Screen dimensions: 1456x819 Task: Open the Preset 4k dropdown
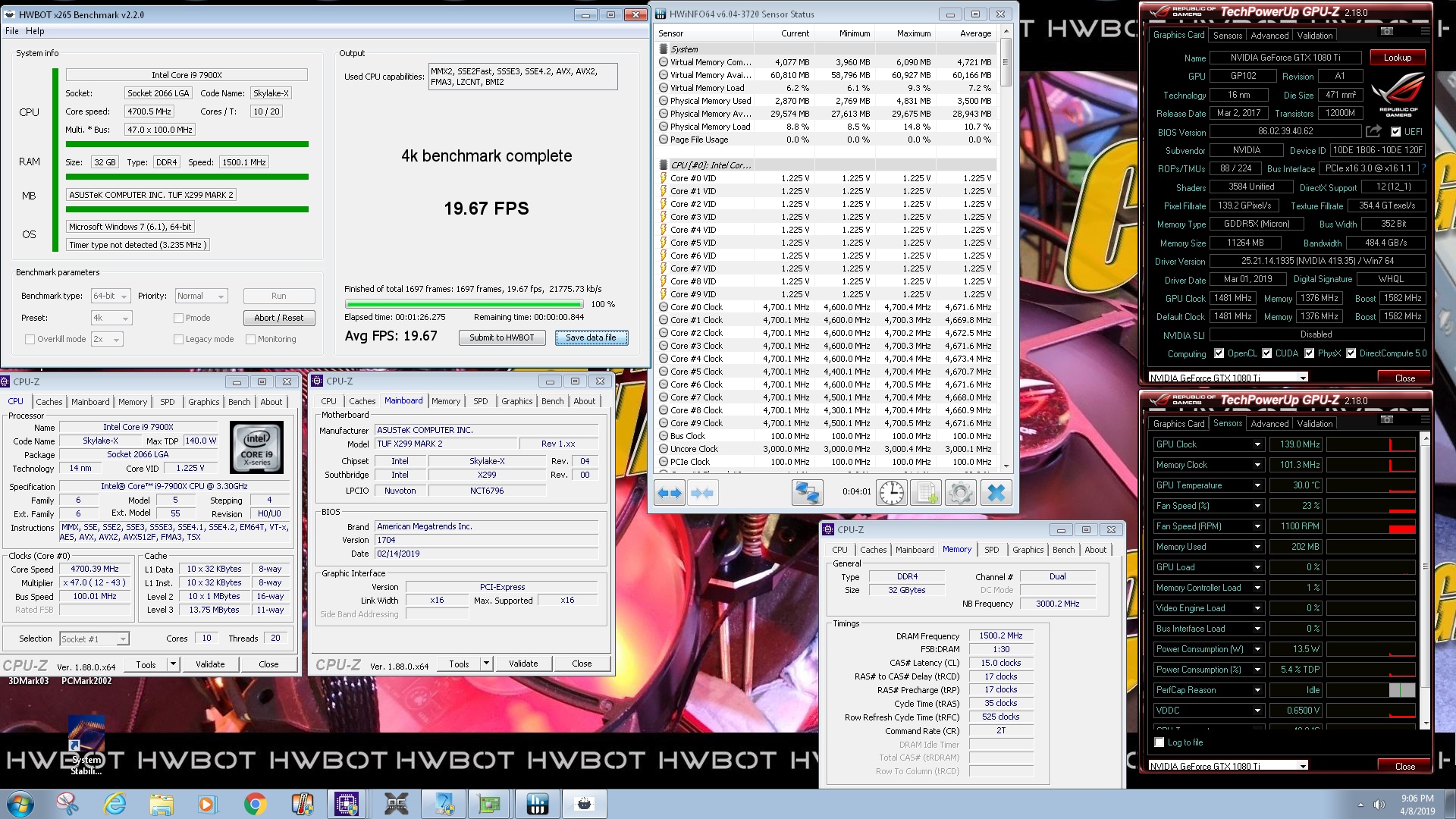click(x=111, y=318)
